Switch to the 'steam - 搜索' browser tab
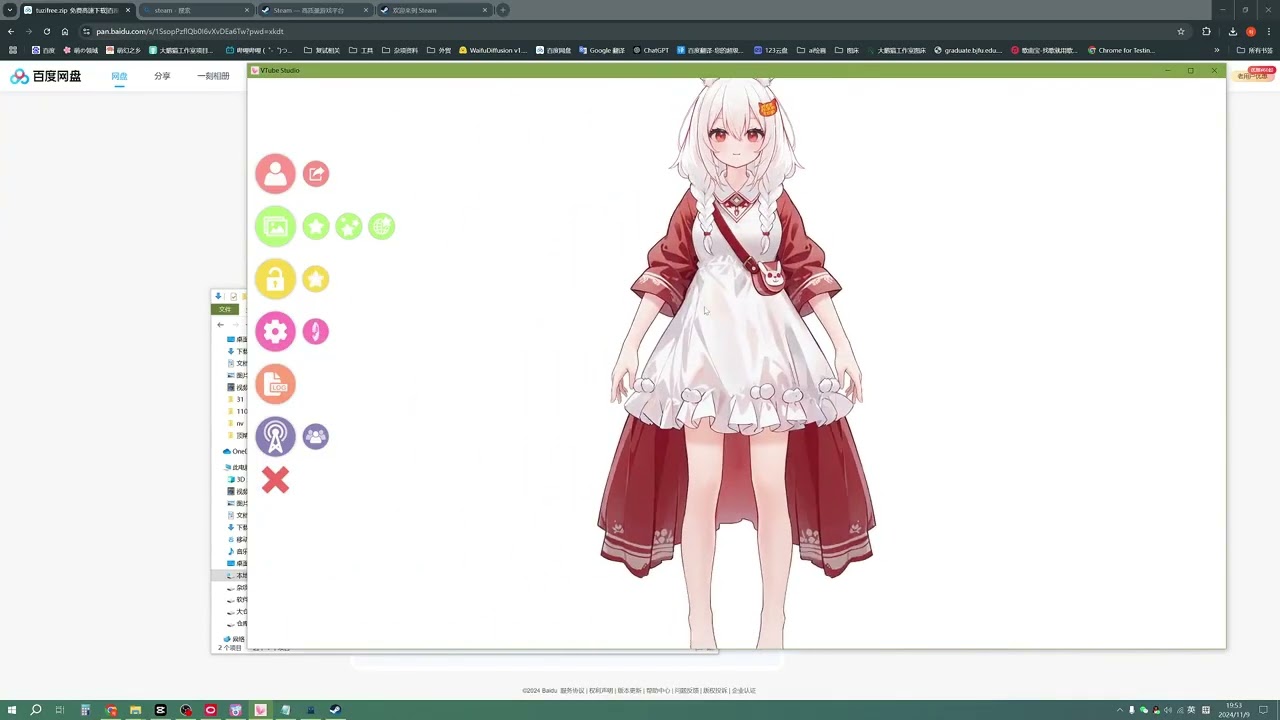1280x720 pixels. [x=195, y=10]
